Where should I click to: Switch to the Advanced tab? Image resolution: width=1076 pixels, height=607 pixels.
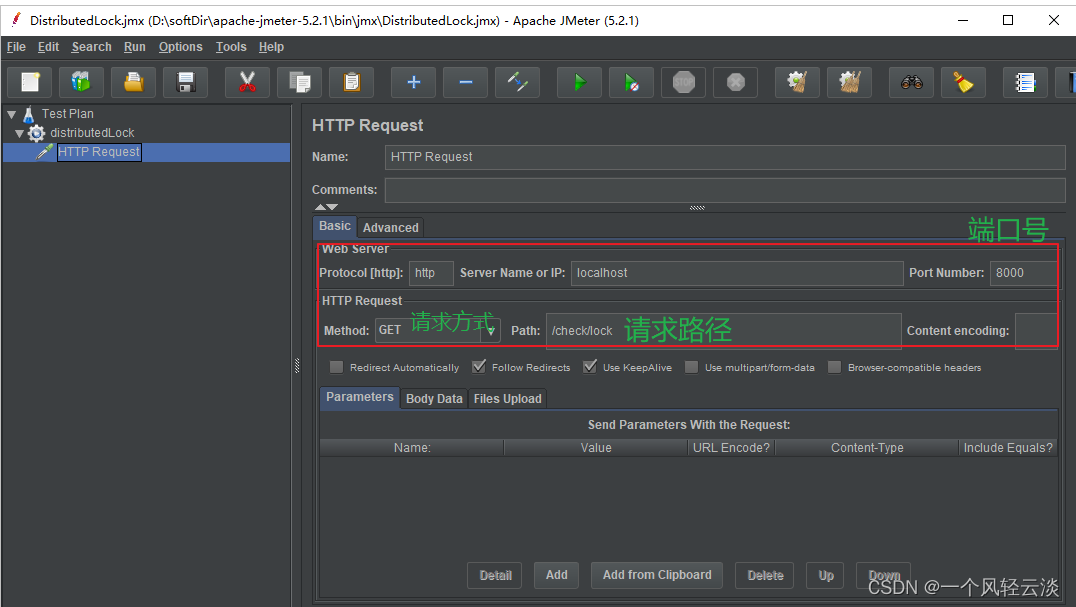coord(390,228)
